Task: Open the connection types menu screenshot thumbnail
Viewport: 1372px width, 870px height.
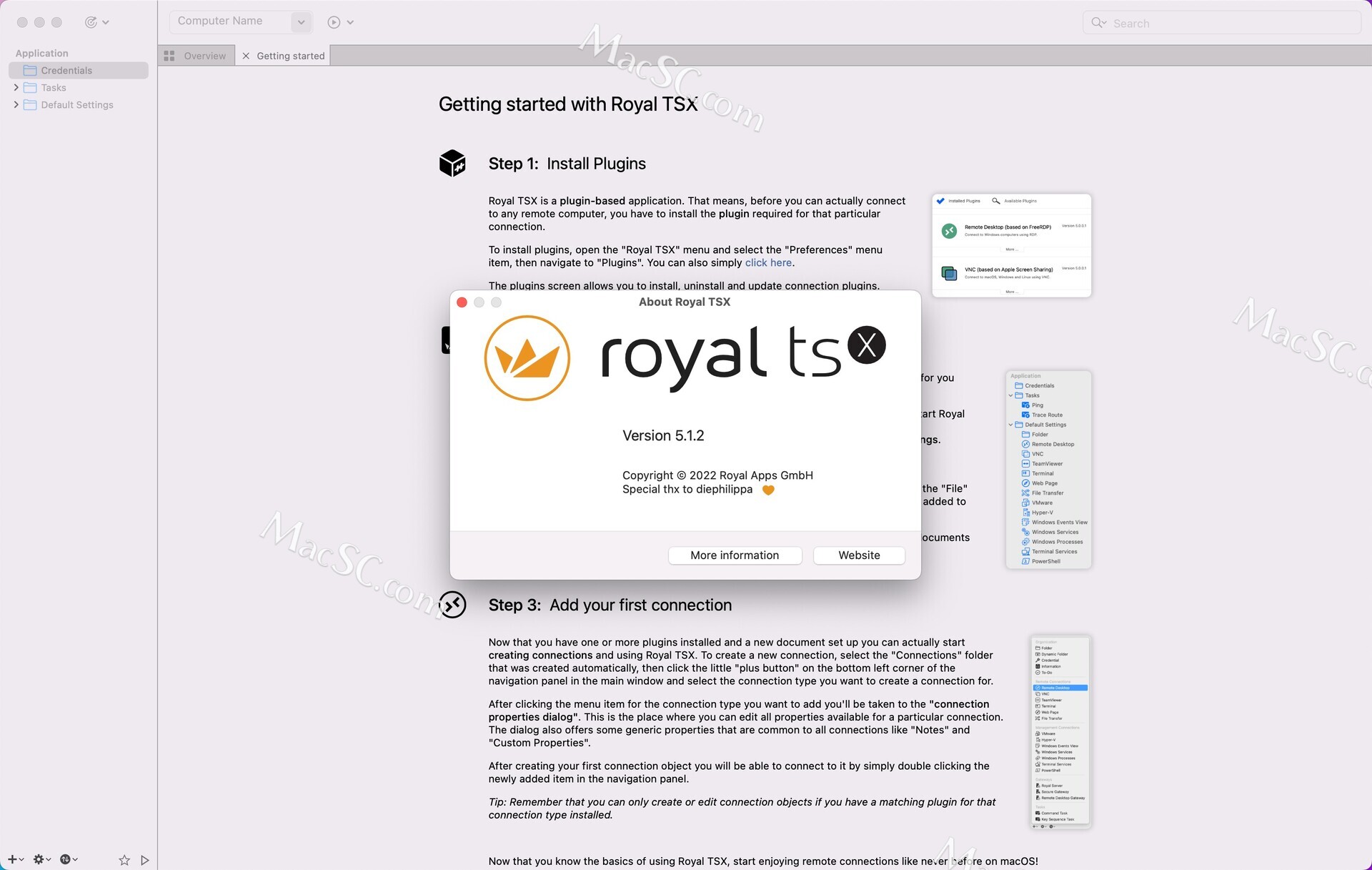Action: [x=1060, y=732]
